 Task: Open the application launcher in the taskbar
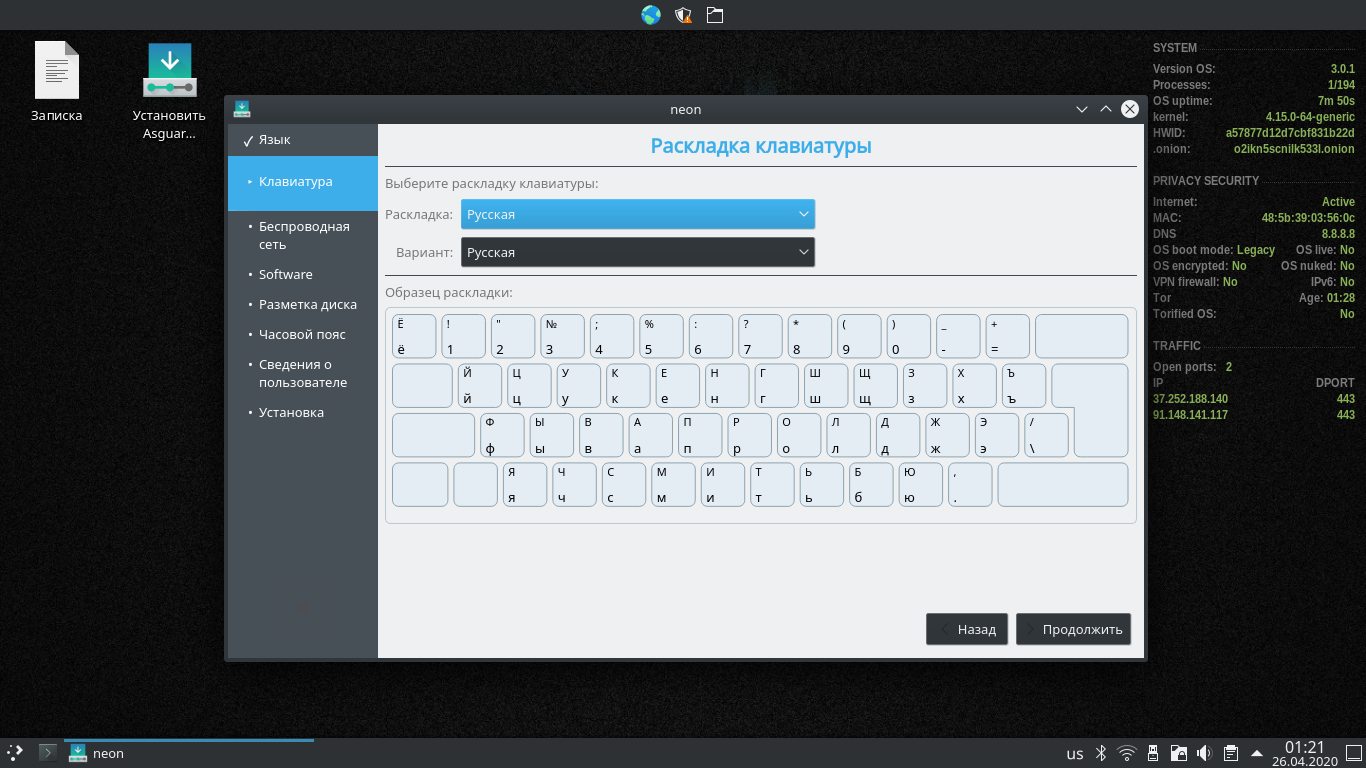(15, 753)
